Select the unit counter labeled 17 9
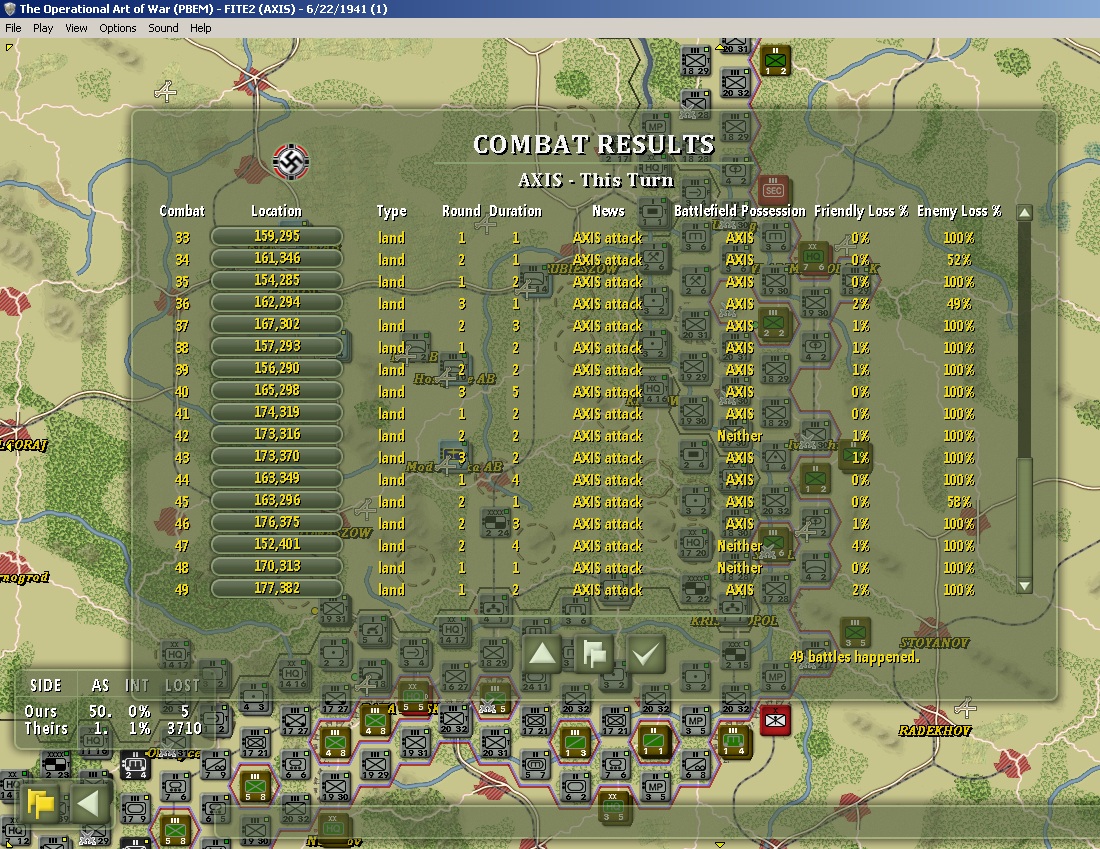This screenshot has height=849, width=1100. coord(133,808)
